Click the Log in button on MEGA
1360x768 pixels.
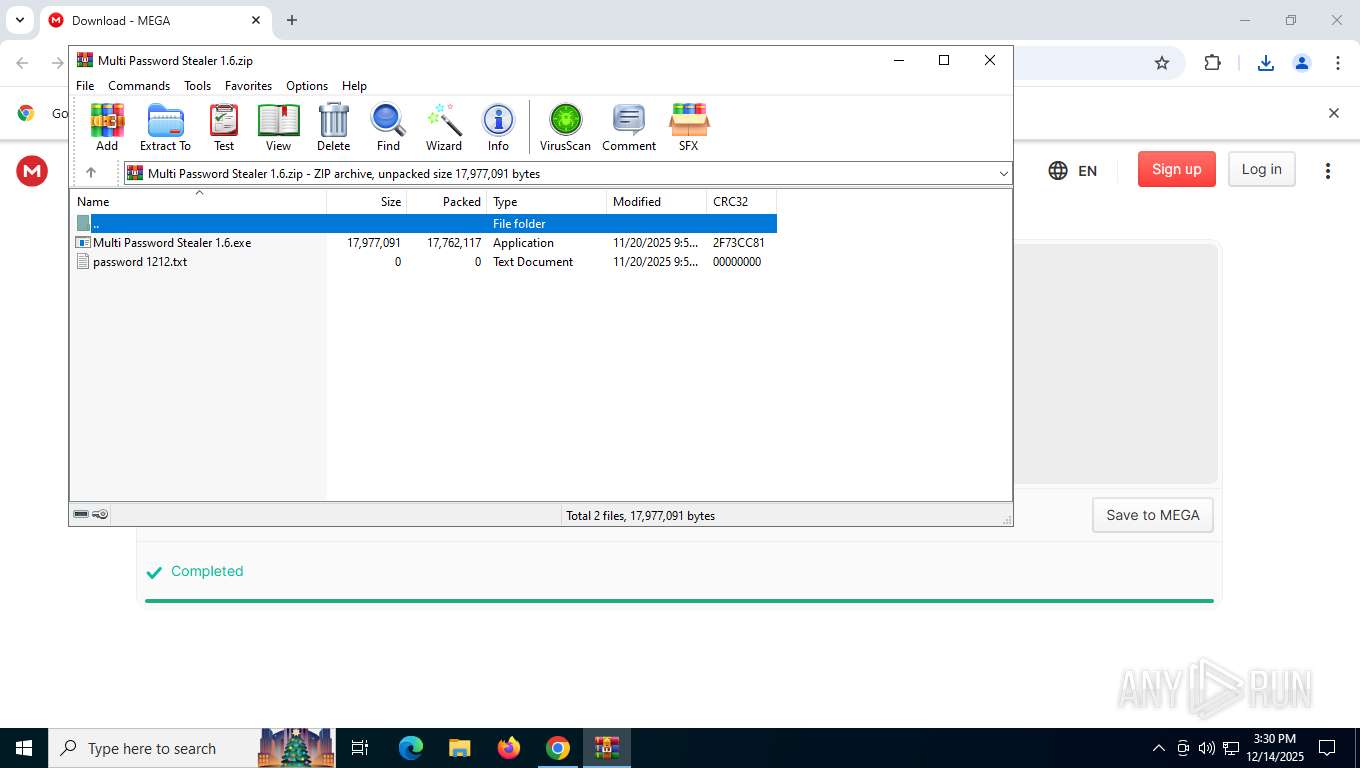tap(1262, 169)
